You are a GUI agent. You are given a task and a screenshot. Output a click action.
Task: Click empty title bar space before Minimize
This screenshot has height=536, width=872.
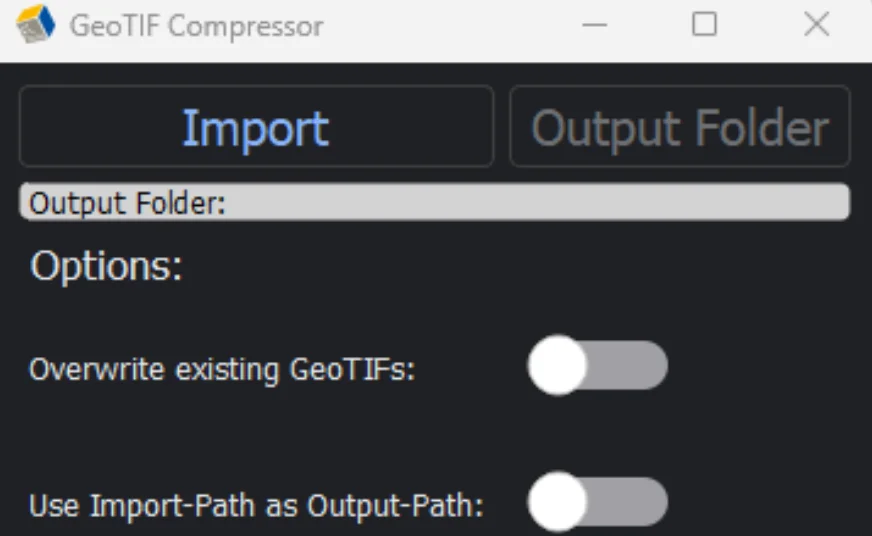(450, 26)
